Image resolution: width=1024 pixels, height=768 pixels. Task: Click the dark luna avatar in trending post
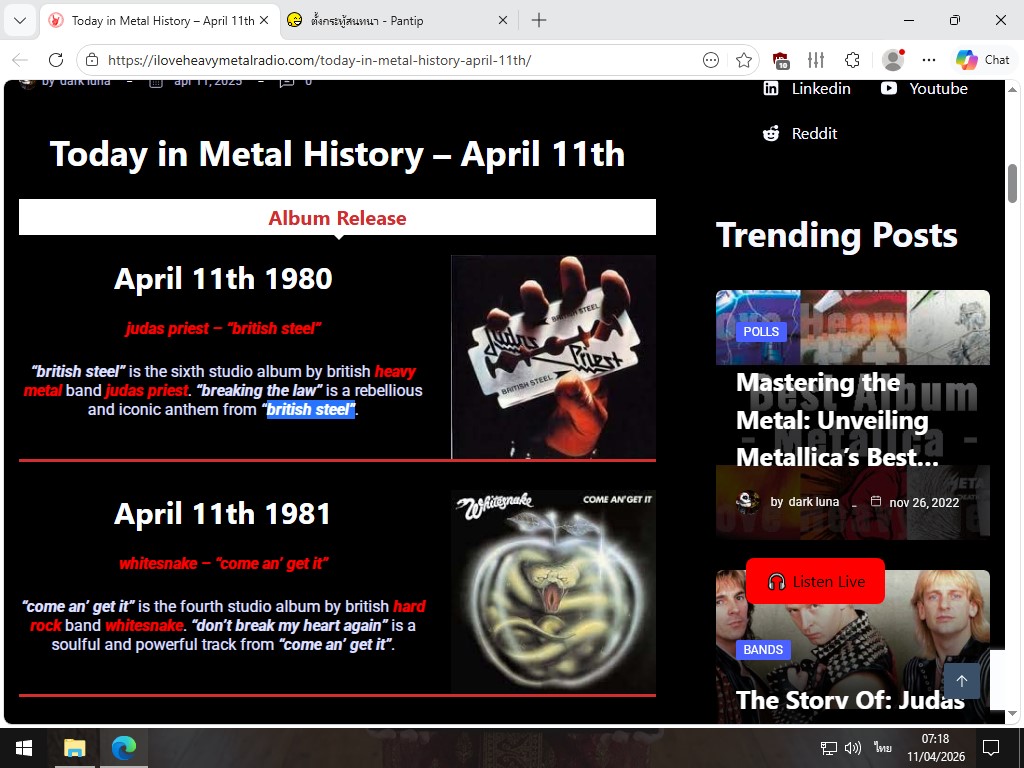click(748, 502)
